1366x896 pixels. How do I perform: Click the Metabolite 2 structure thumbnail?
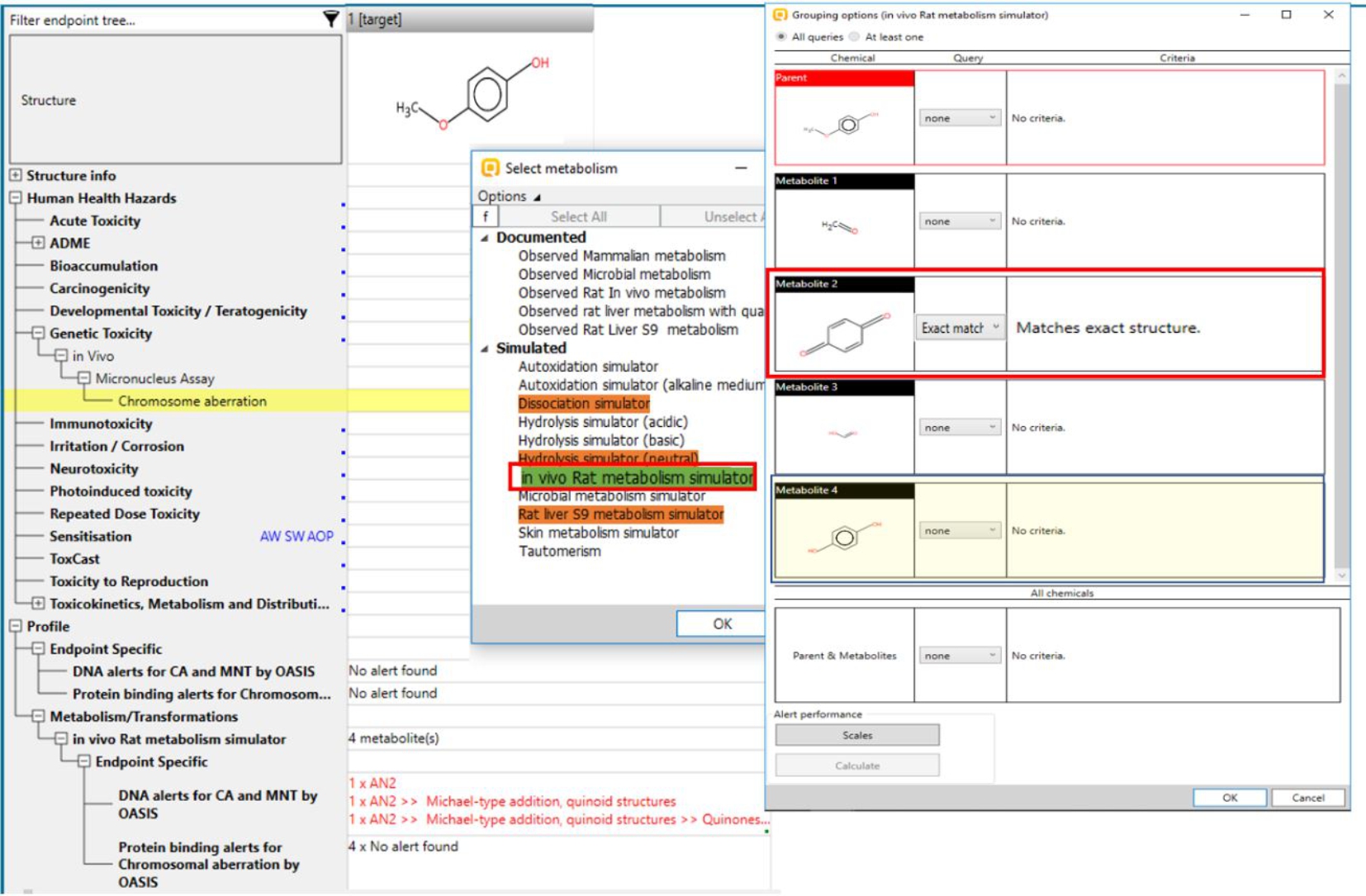pyautogui.click(x=844, y=333)
